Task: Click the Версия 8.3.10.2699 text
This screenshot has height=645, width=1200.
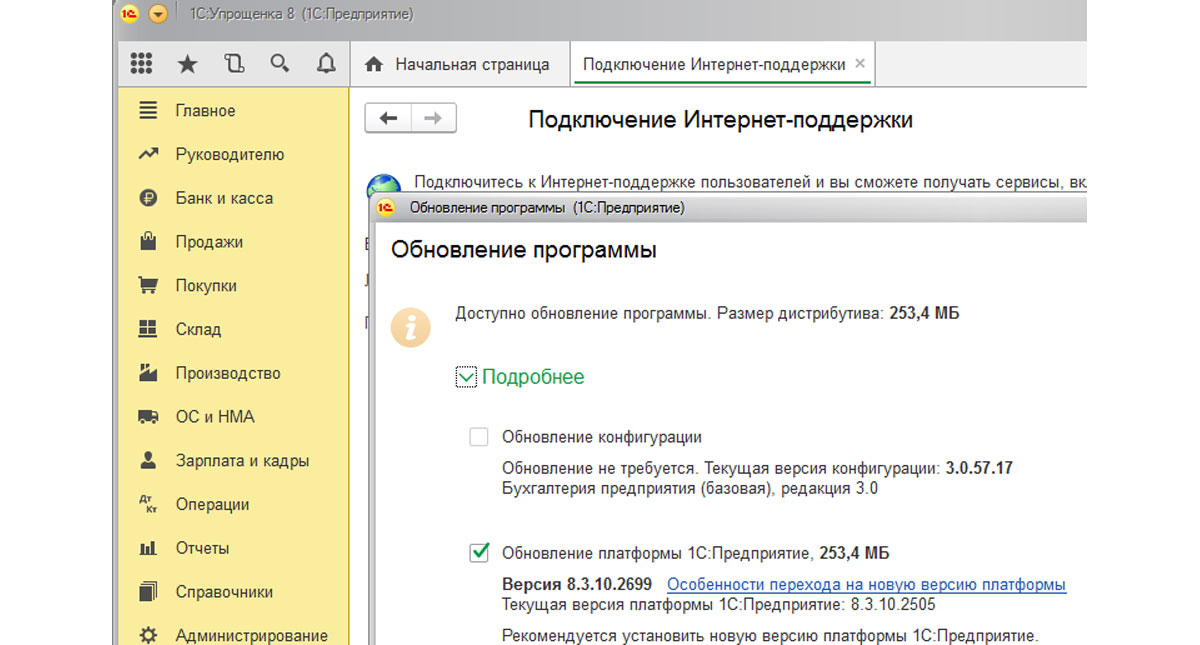Action: pos(577,584)
